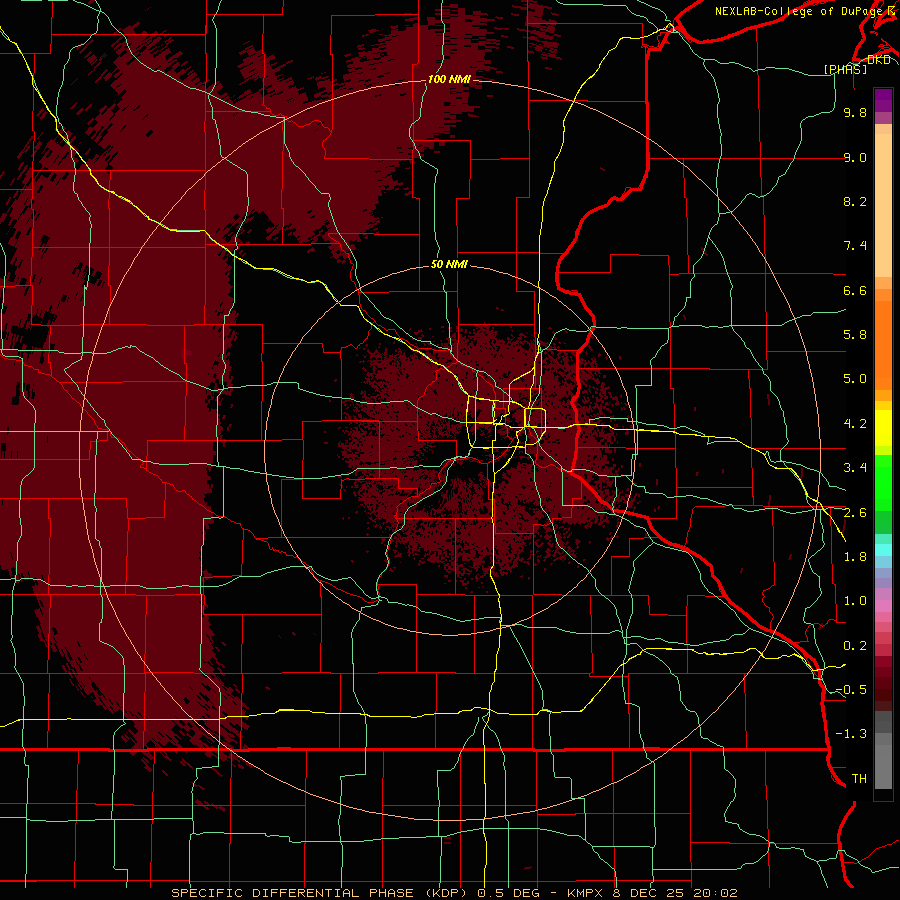This screenshot has width=900, height=900.
Task: Click the 100 NMI range ring label
Action: 449,79
